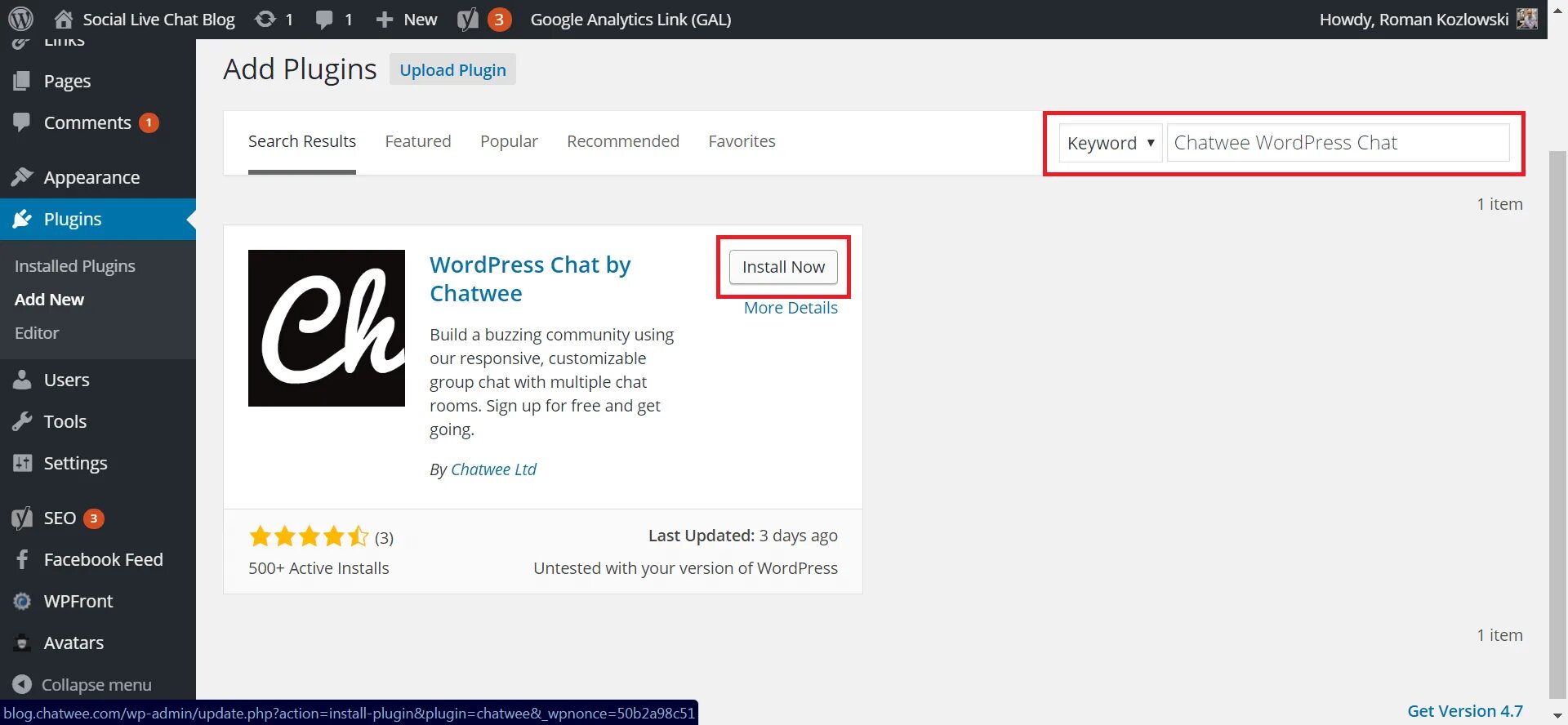
Task: Open Chatwee Ltd author link
Action: tap(493, 469)
